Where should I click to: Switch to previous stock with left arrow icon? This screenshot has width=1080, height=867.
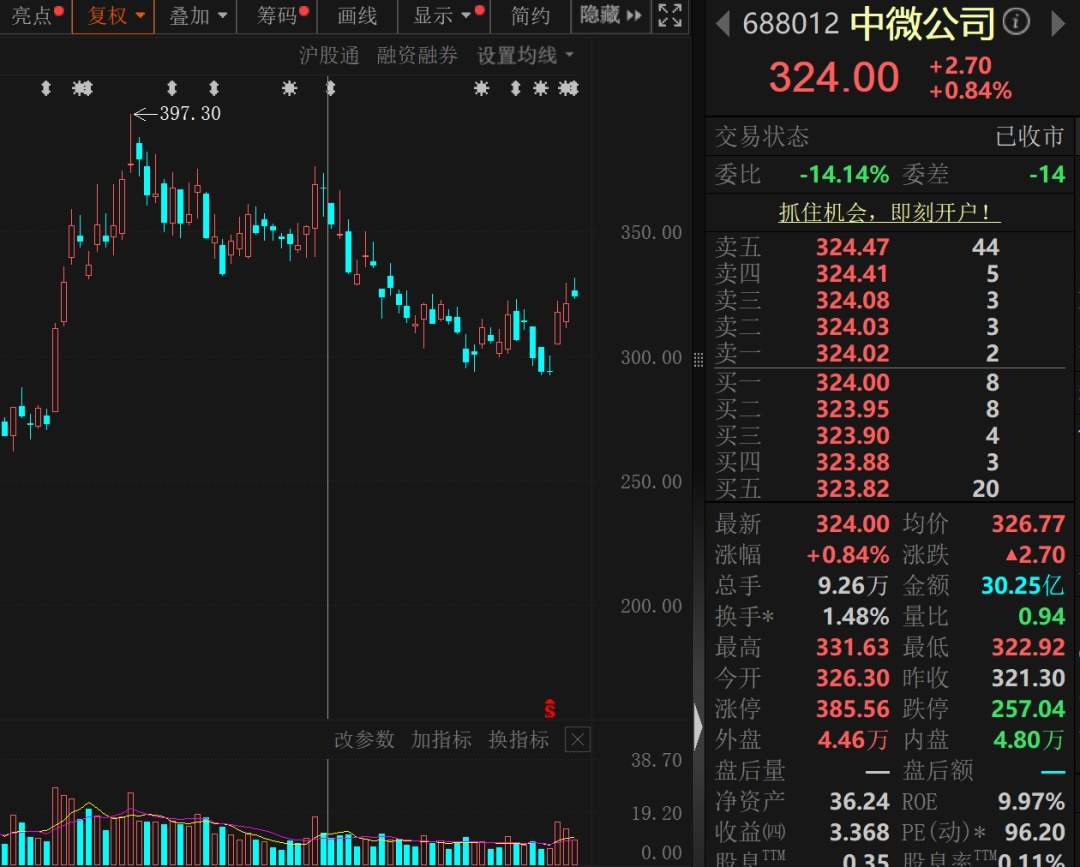(x=722, y=24)
